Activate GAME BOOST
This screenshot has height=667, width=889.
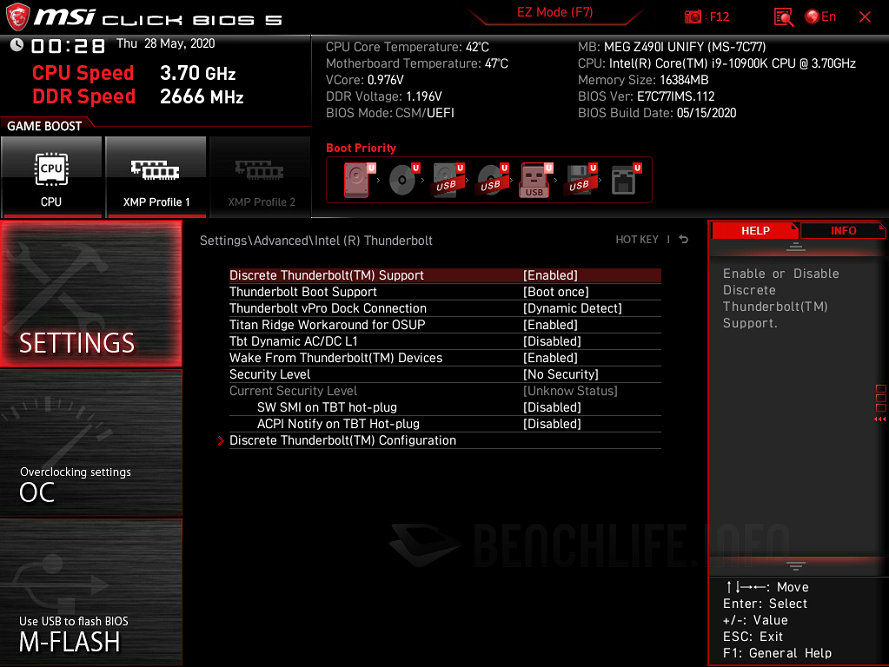coord(46,125)
